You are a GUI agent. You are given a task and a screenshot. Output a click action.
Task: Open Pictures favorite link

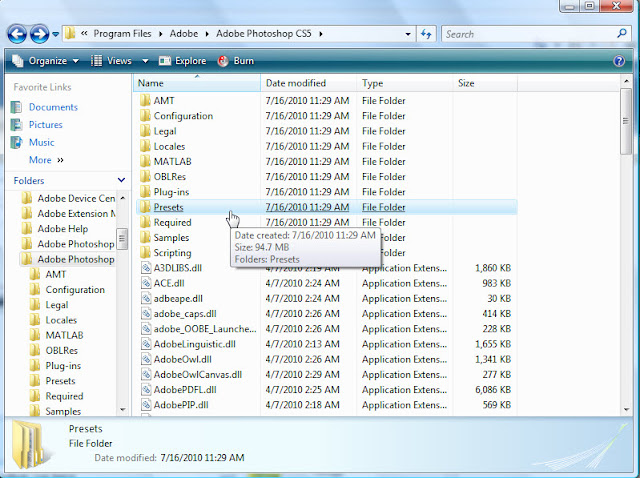click(46, 125)
